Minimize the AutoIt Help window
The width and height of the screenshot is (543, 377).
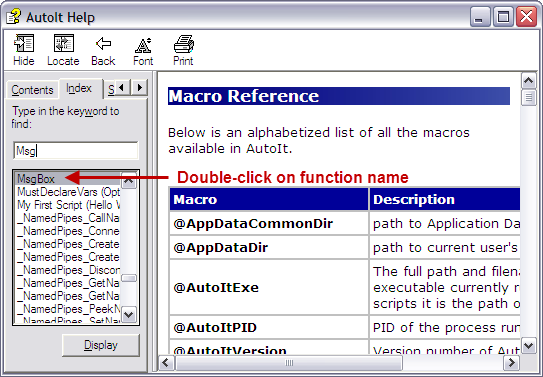point(480,17)
